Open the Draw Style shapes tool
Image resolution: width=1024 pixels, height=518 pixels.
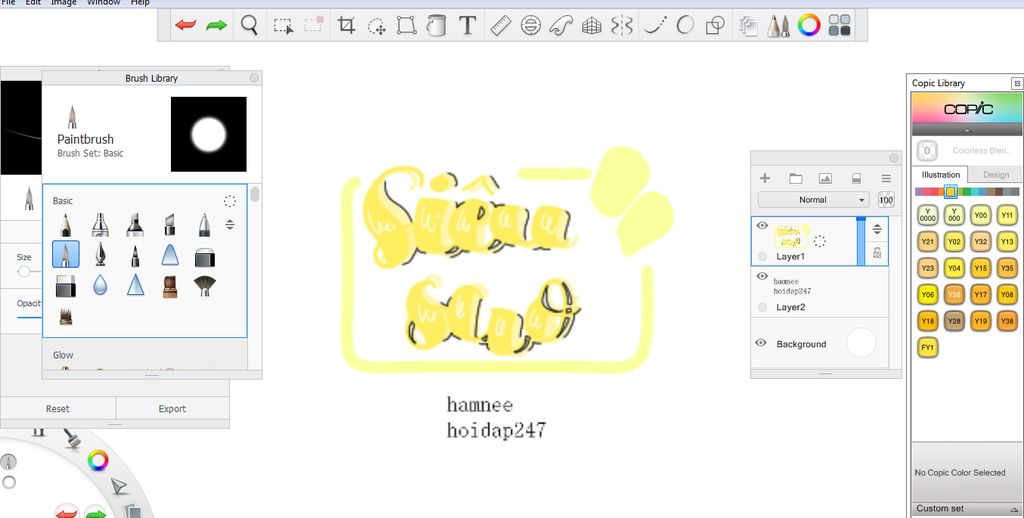coord(716,25)
